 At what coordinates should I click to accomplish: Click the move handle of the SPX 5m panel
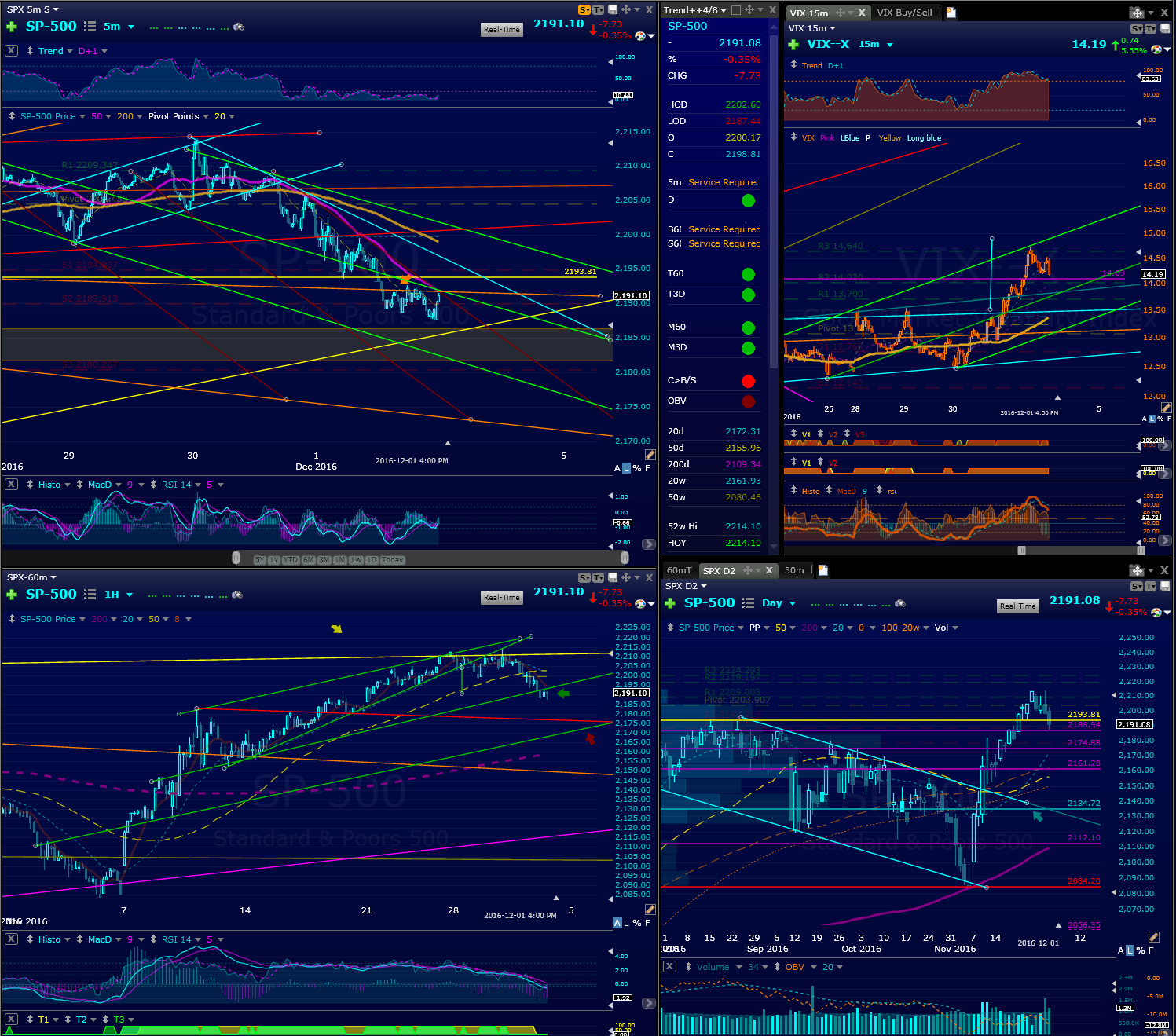click(x=626, y=10)
